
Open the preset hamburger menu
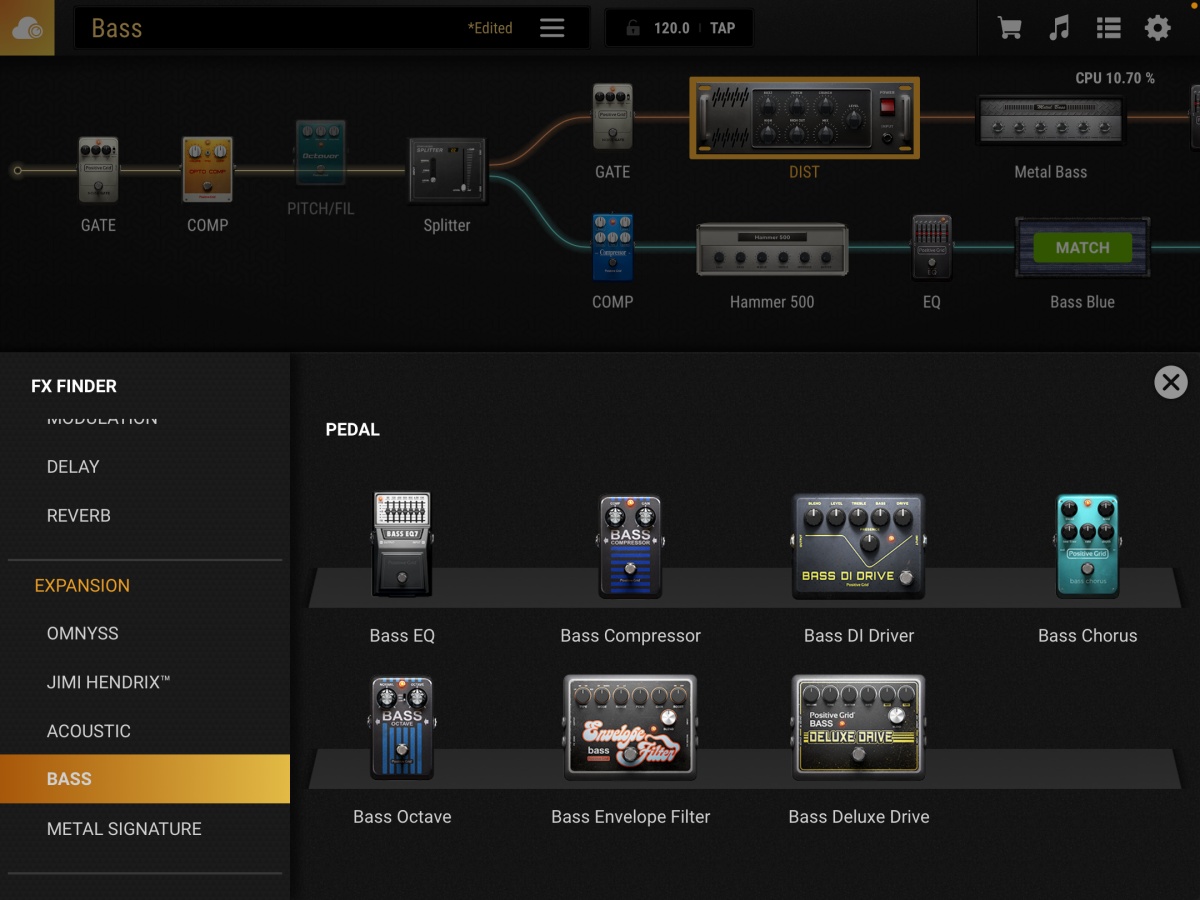(552, 28)
